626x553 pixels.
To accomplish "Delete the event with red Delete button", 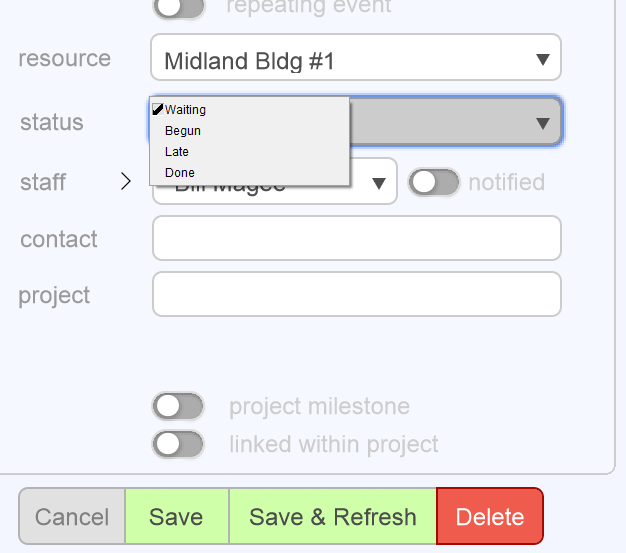I will pos(489,517).
